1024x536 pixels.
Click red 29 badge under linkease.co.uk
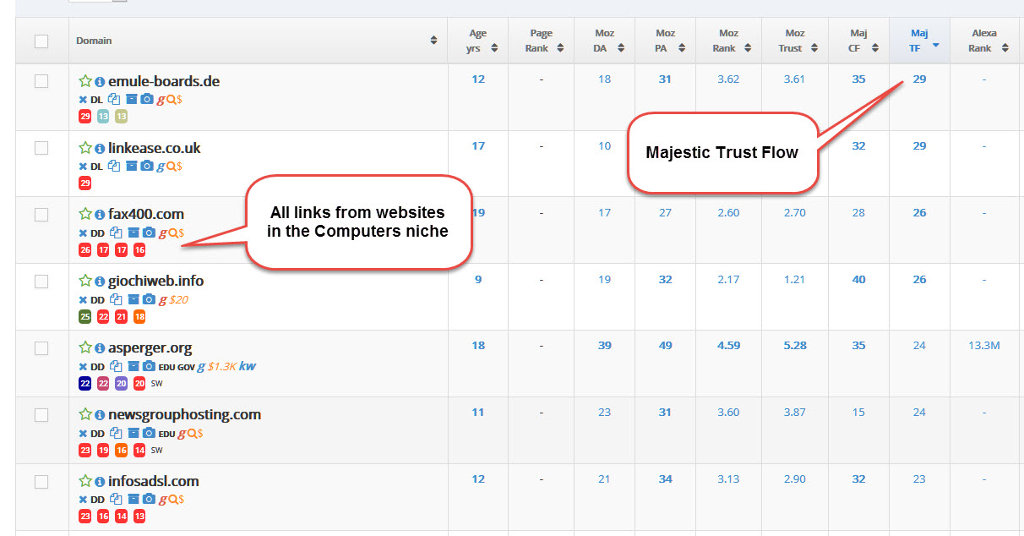[x=85, y=183]
